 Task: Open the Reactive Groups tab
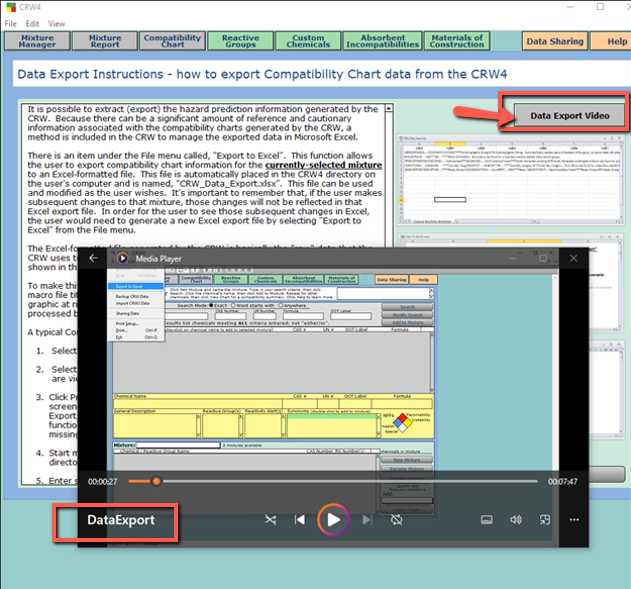point(240,41)
